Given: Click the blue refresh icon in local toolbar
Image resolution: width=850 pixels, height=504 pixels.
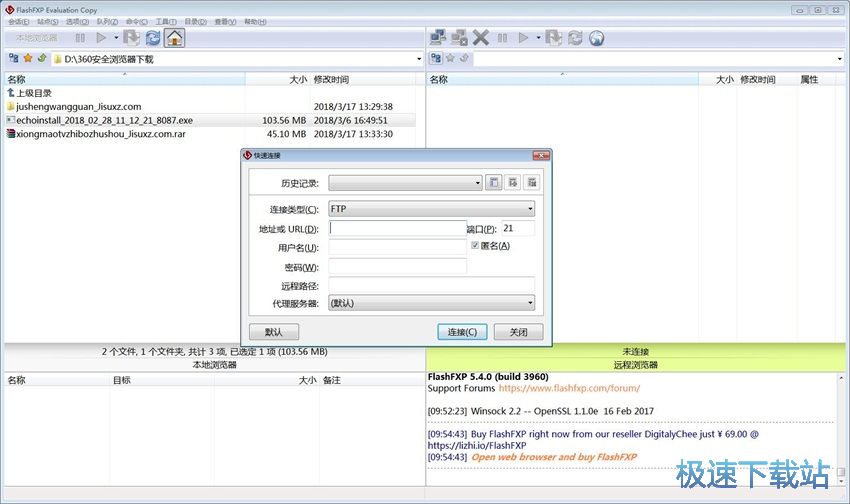Looking at the screenshot, I should pos(153,38).
